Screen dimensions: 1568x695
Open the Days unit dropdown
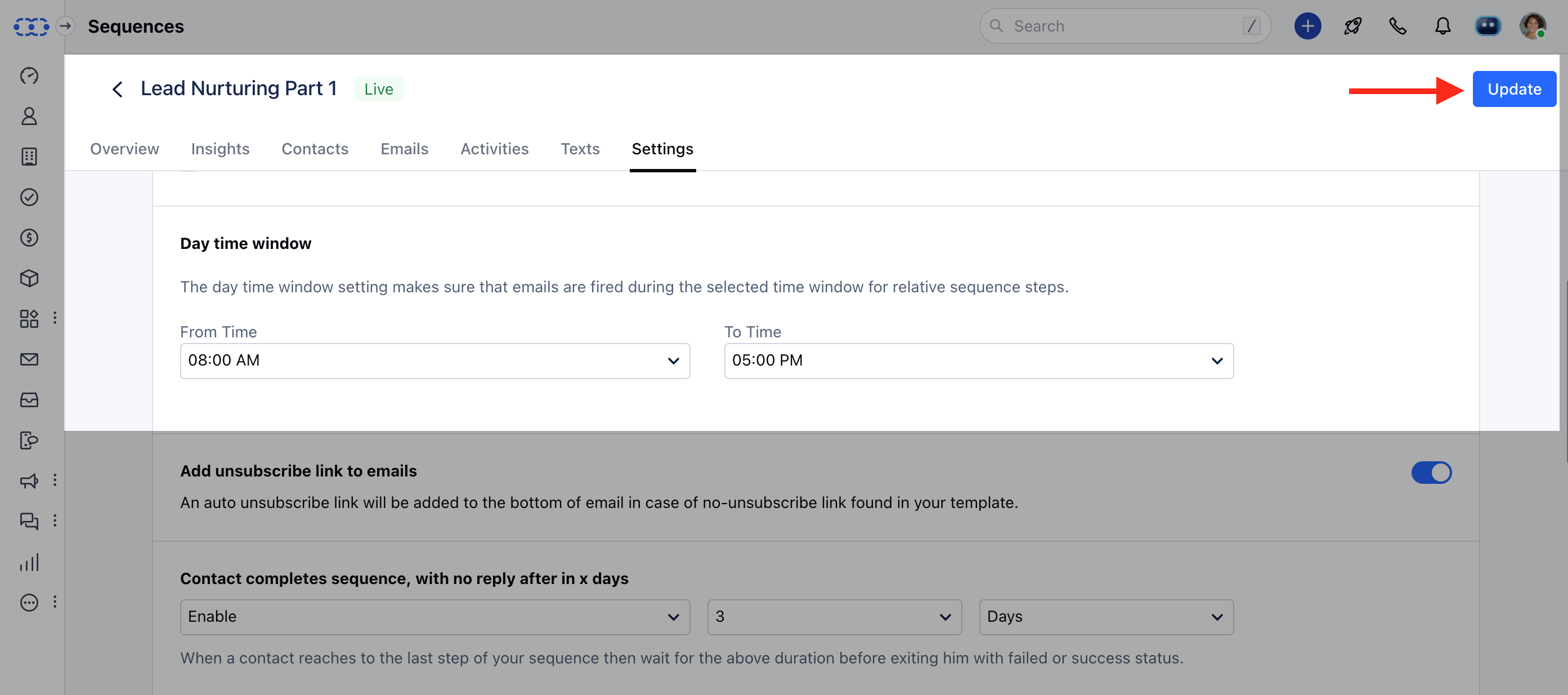(1106, 617)
